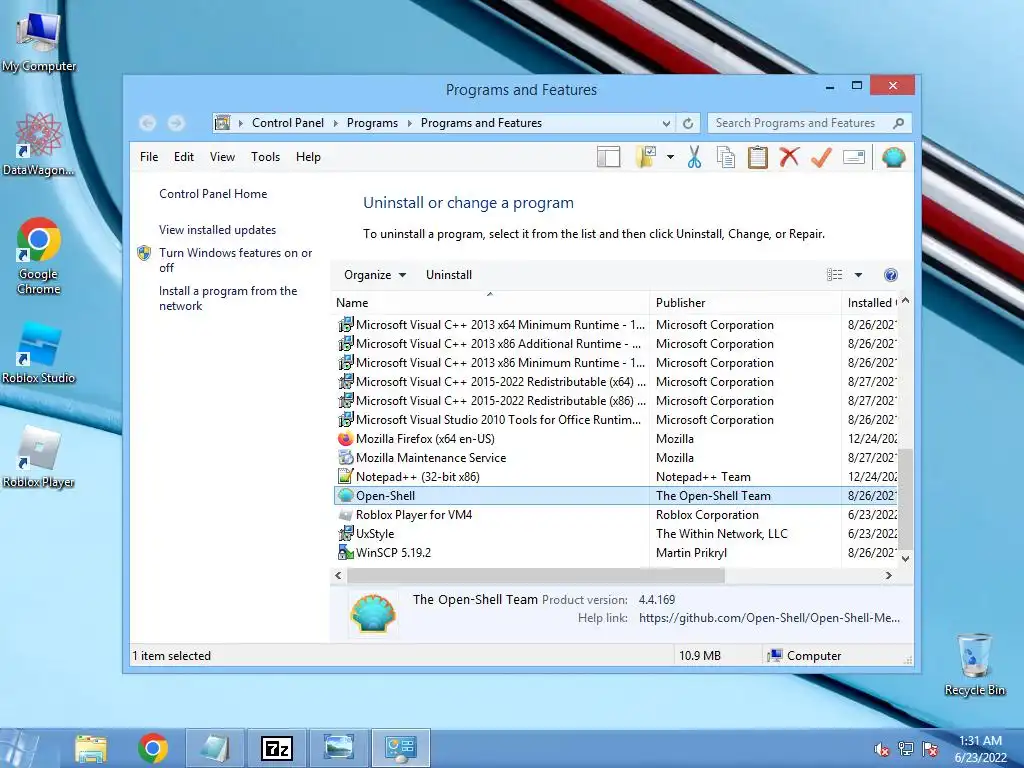Viewport: 1024px width, 768px height.
Task: Expand breadcrumb arrow after Programs
Action: (x=409, y=123)
